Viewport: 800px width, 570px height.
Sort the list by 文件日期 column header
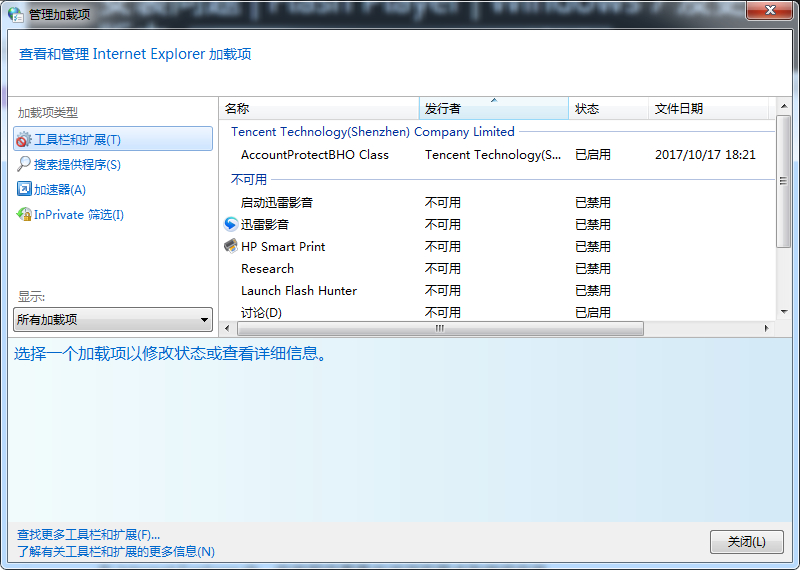(708, 108)
